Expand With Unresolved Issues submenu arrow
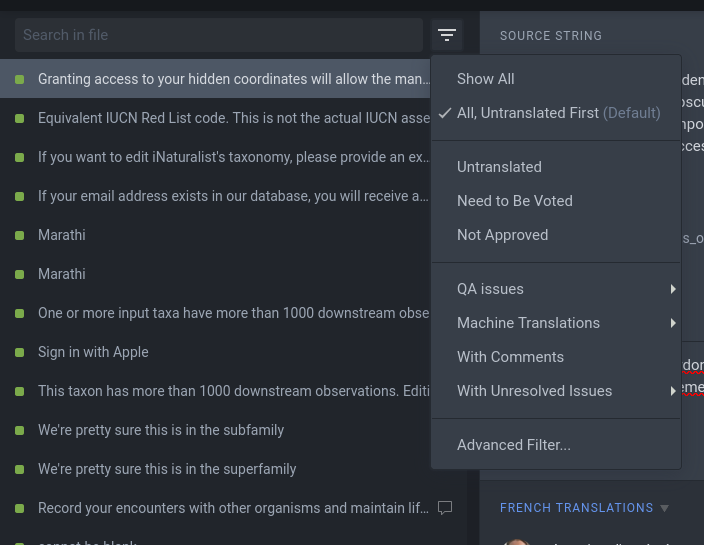 point(673,391)
